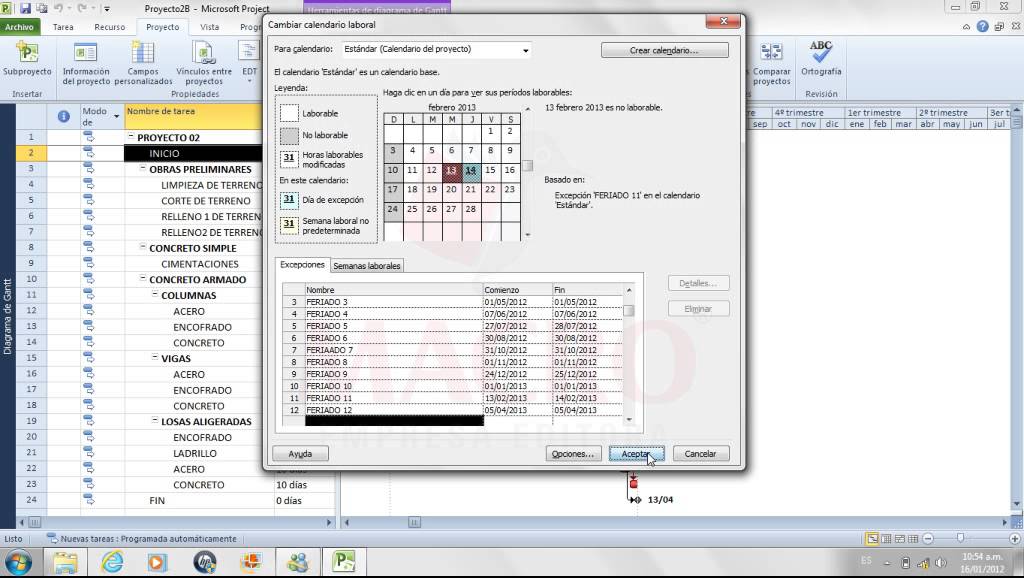
Task: Switch to the Vista ribbon tab
Action: click(209, 27)
